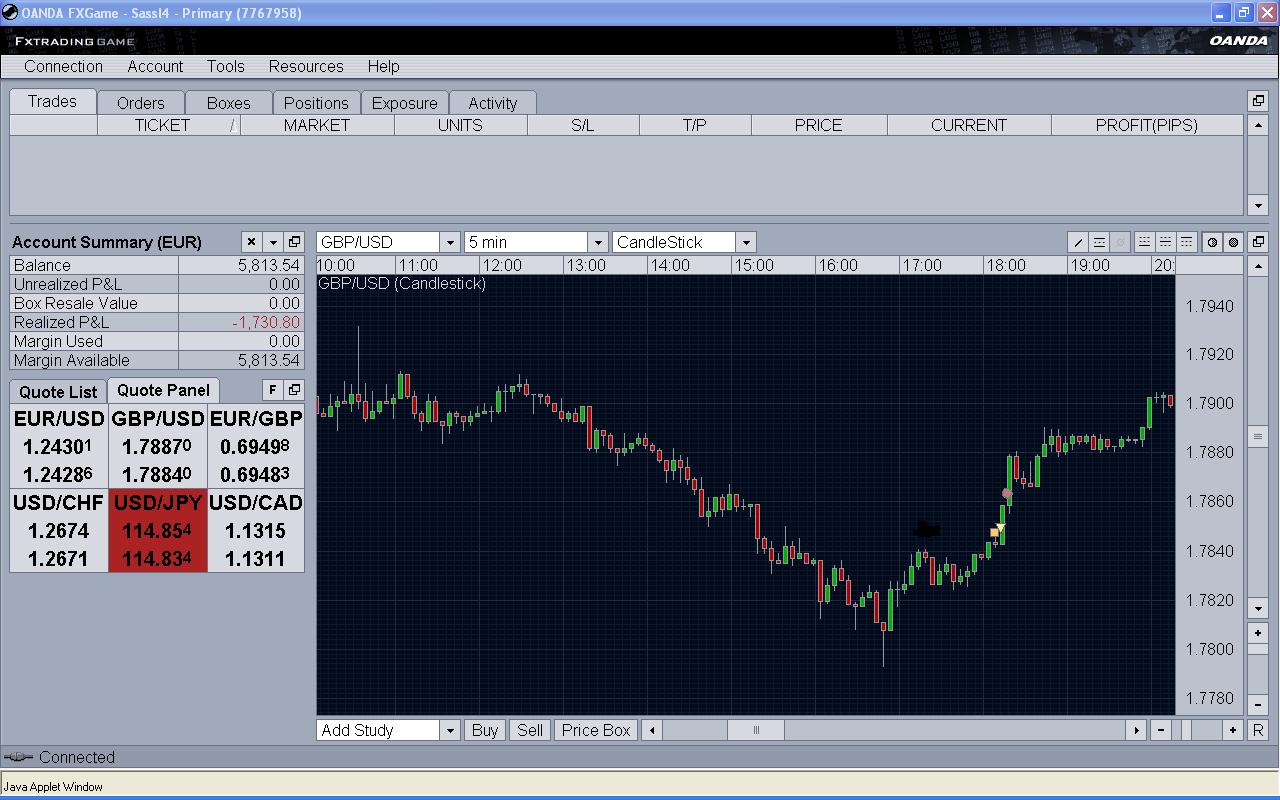
Task: Detach the Trades table panel
Action: click(1258, 101)
